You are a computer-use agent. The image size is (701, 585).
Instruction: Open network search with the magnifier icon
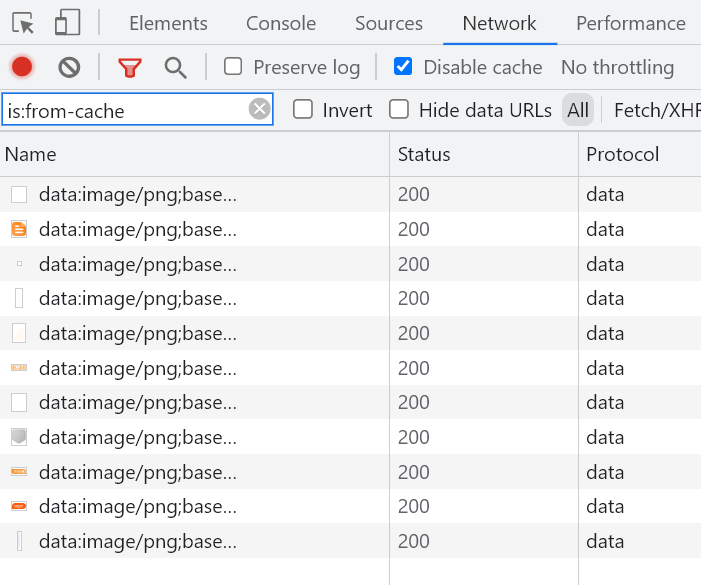[175, 68]
